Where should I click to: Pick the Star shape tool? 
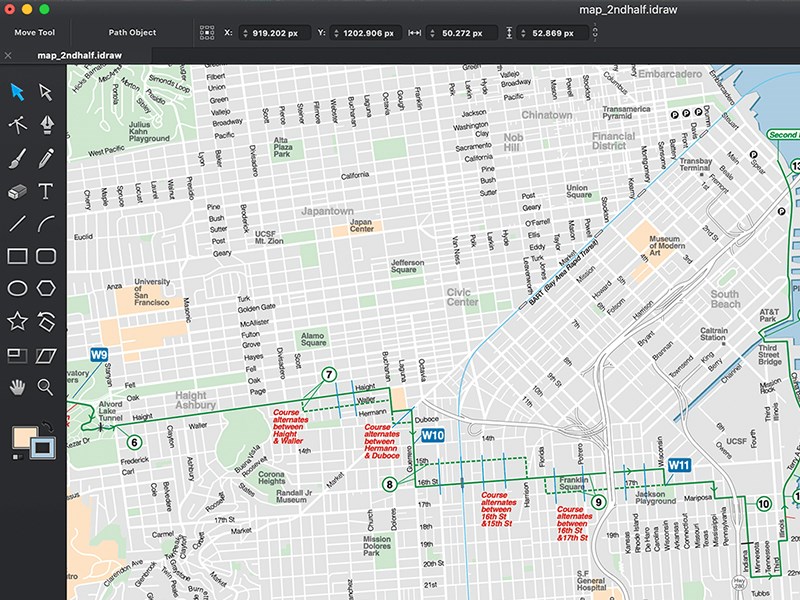[x=17, y=321]
